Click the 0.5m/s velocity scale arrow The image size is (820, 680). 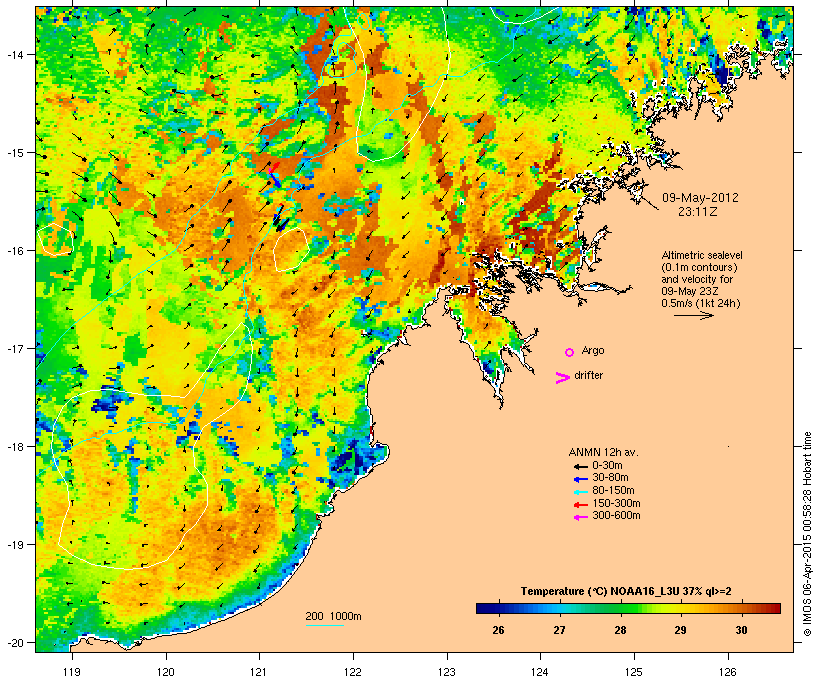tap(693, 315)
